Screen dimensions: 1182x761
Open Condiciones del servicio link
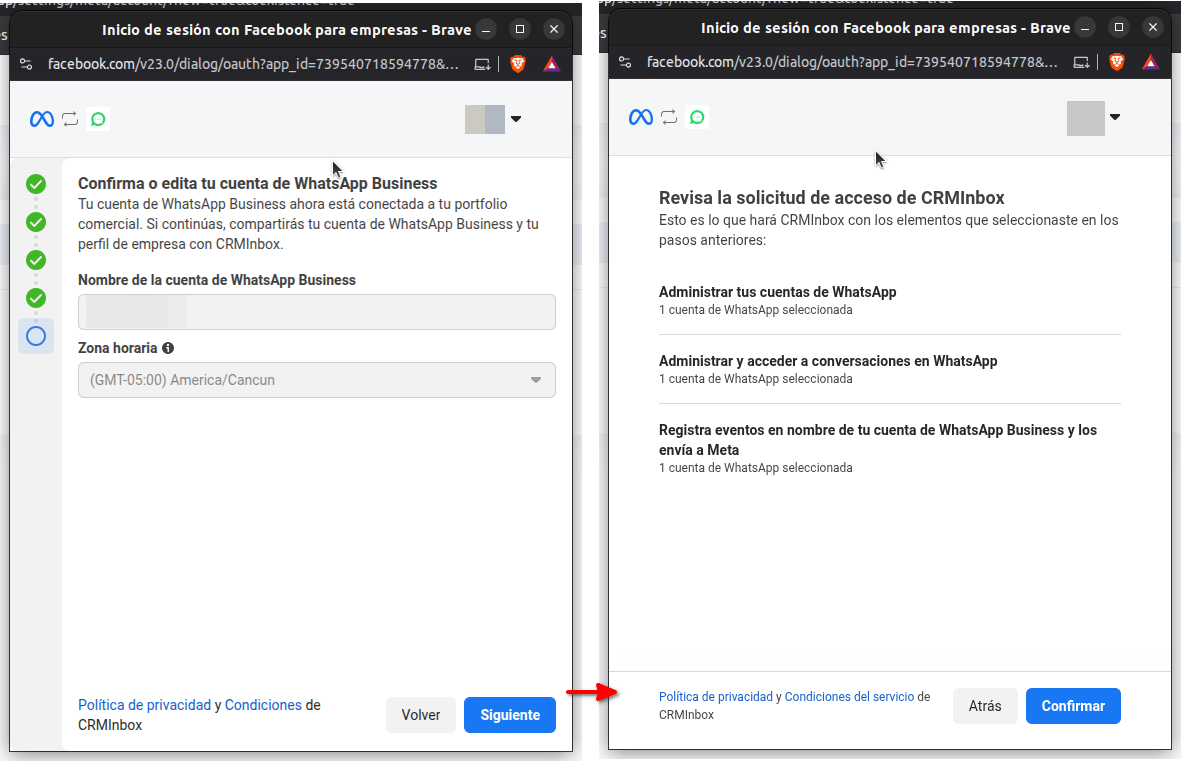[x=849, y=697]
